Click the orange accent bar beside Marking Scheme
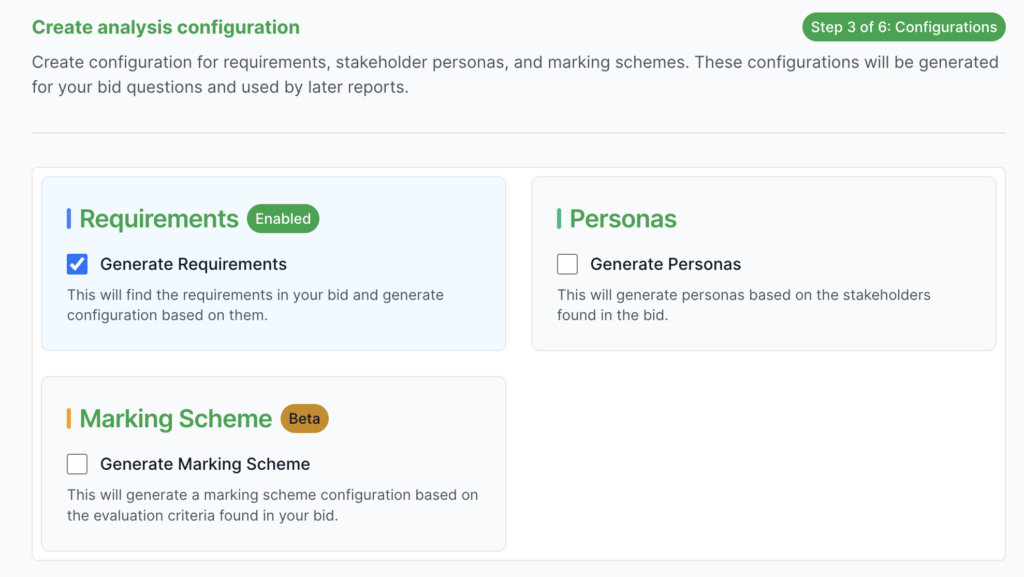Image resolution: width=1024 pixels, height=577 pixels. [69, 419]
